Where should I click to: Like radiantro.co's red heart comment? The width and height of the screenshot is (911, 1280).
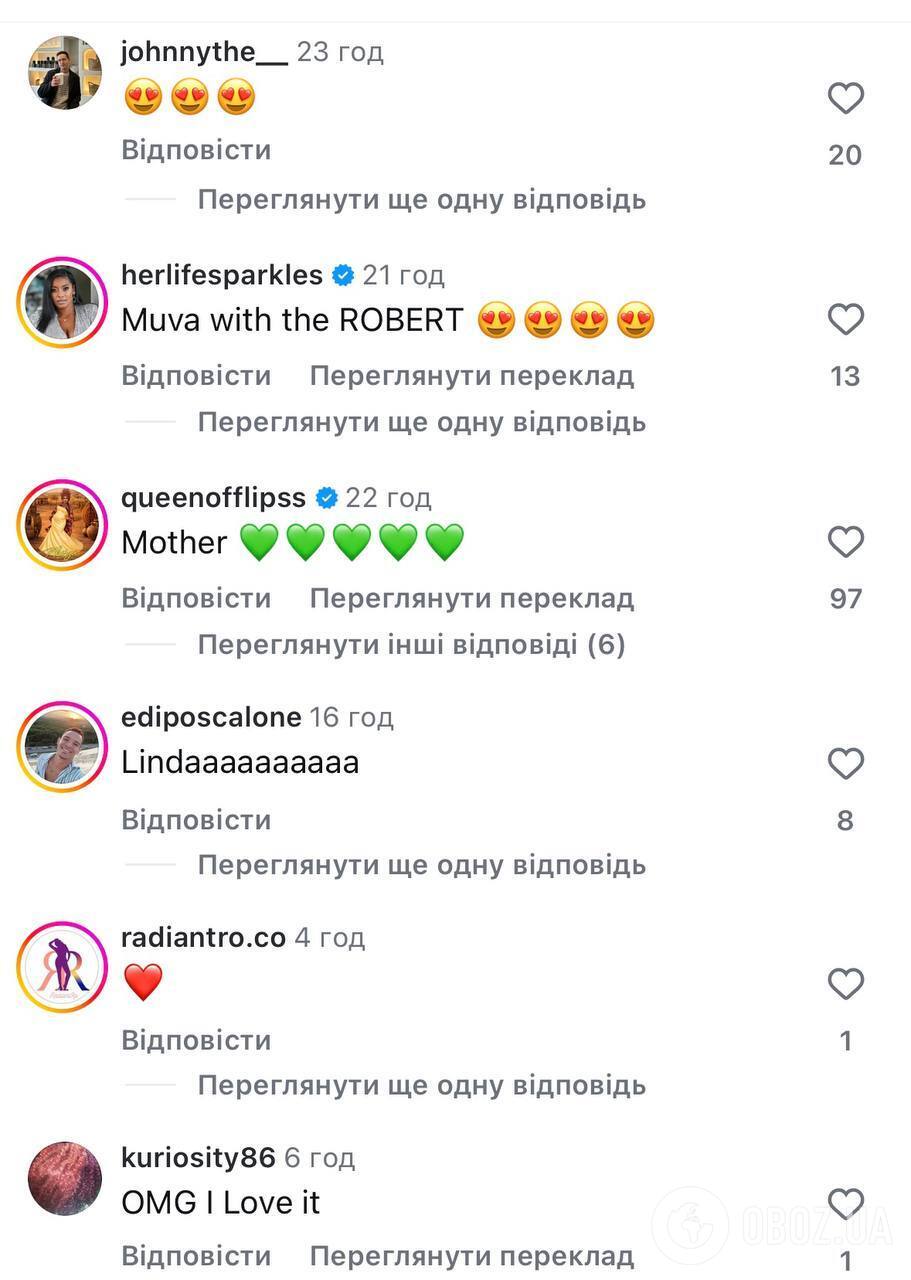pyautogui.click(x=845, y=983)
